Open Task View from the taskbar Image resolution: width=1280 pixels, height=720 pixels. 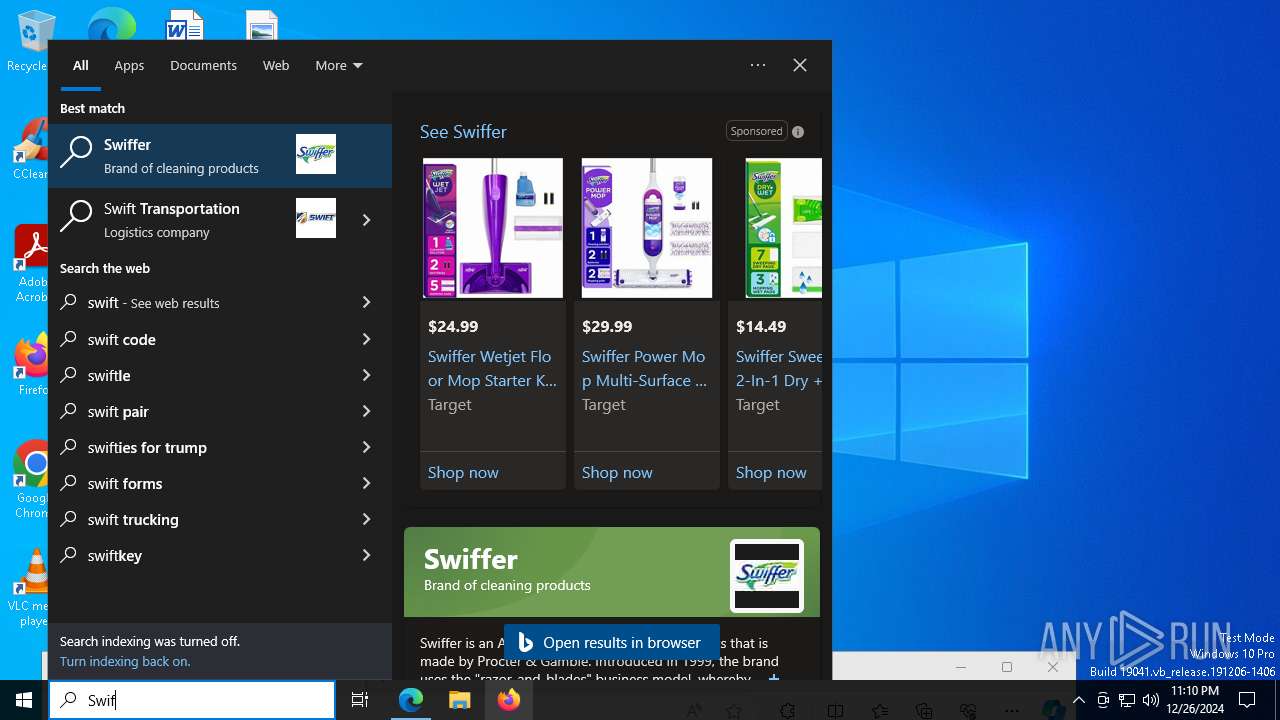360,700
